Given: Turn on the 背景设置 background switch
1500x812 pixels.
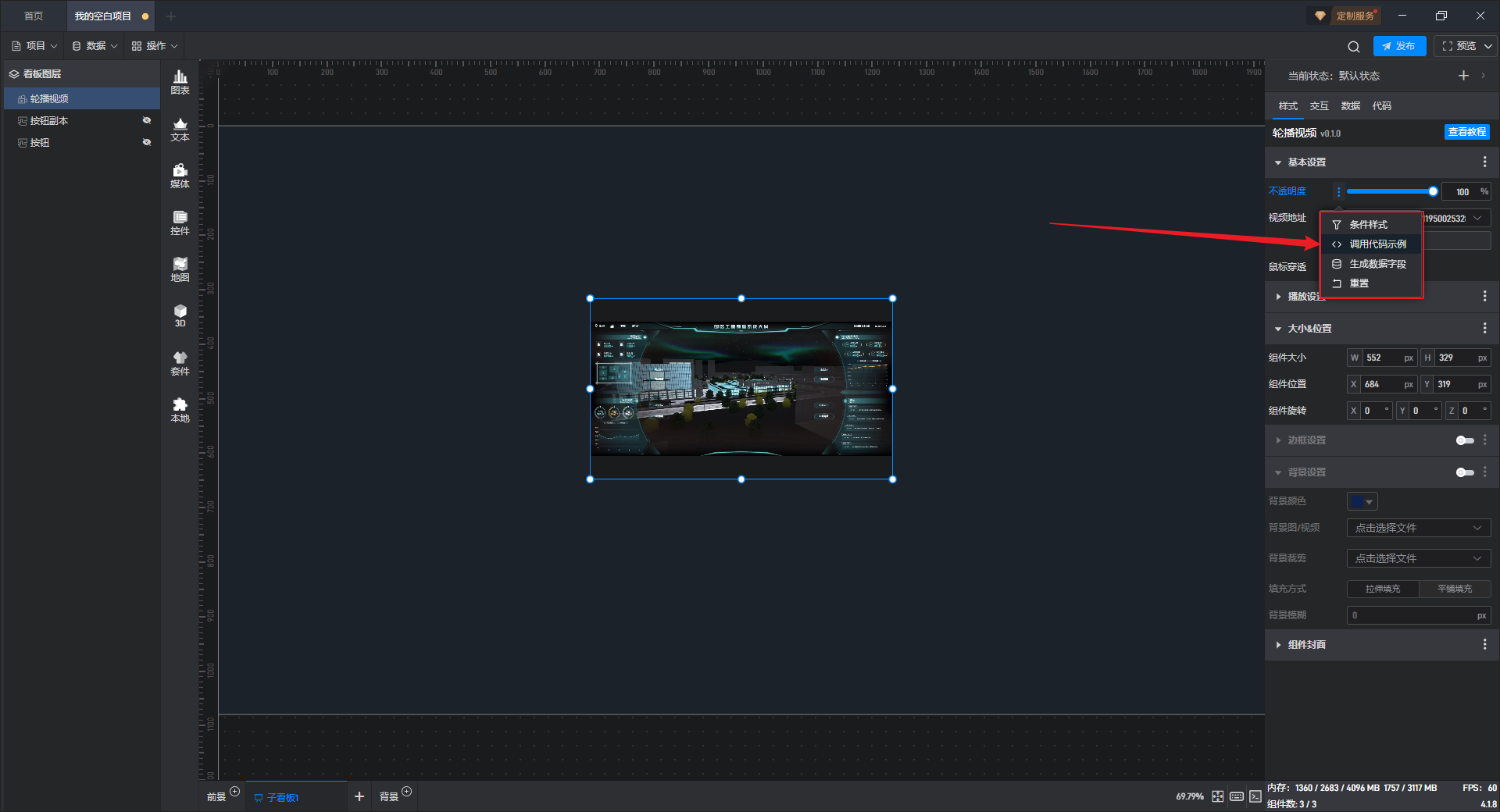Looking at the screenshot, I should (x=1464, y=472).
